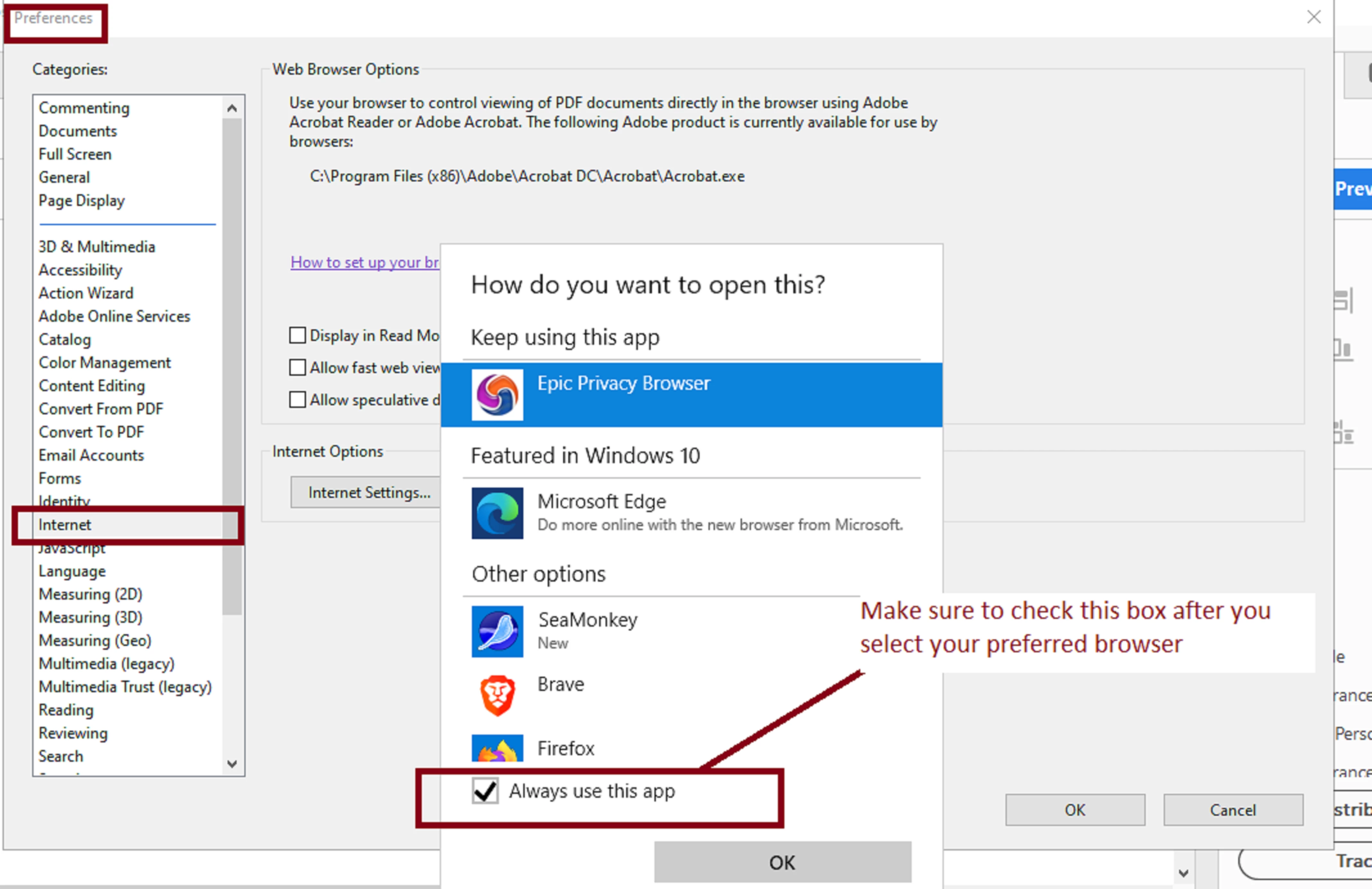
Task: Toggle Allow fast web view checkbox
Action: 297,368
